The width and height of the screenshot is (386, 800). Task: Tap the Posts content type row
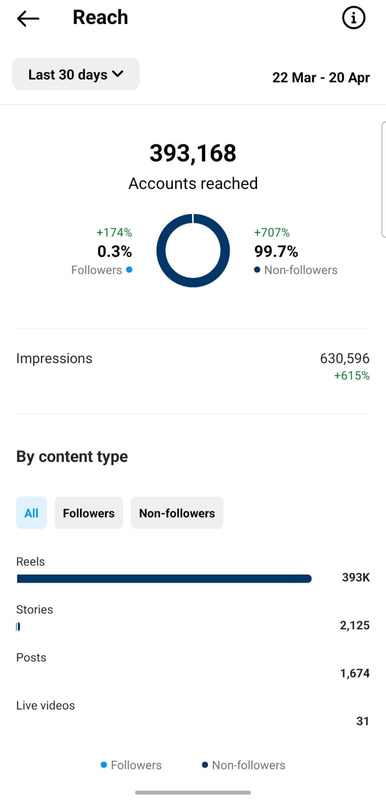193,665
